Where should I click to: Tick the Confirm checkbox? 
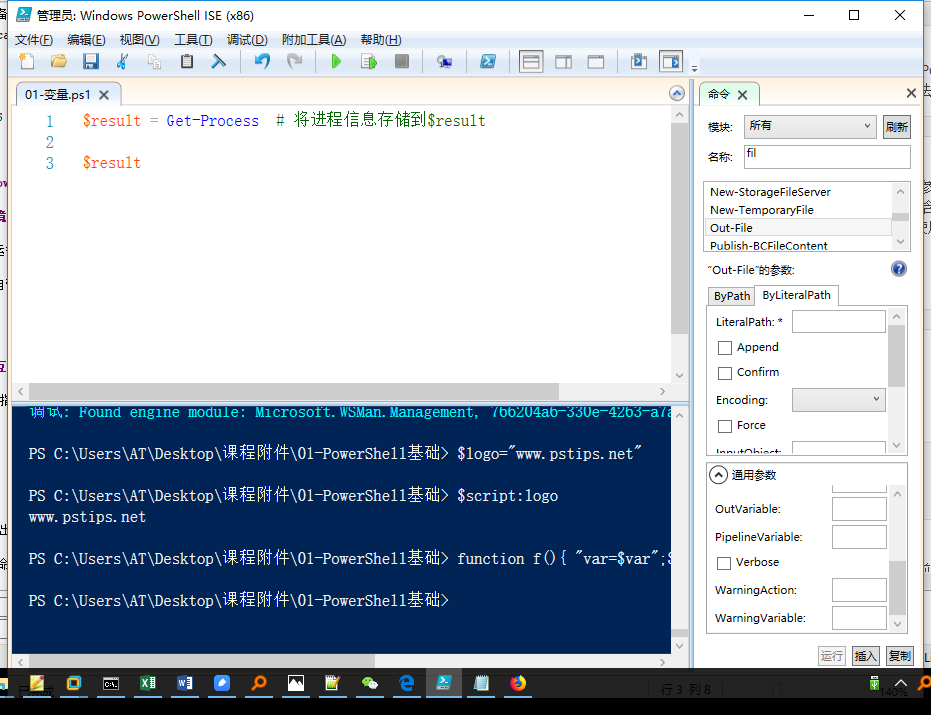pos(725,373)
